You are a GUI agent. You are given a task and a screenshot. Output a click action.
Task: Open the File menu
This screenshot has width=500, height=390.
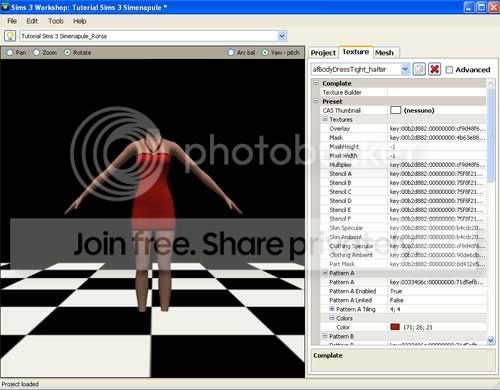(12, 21)
